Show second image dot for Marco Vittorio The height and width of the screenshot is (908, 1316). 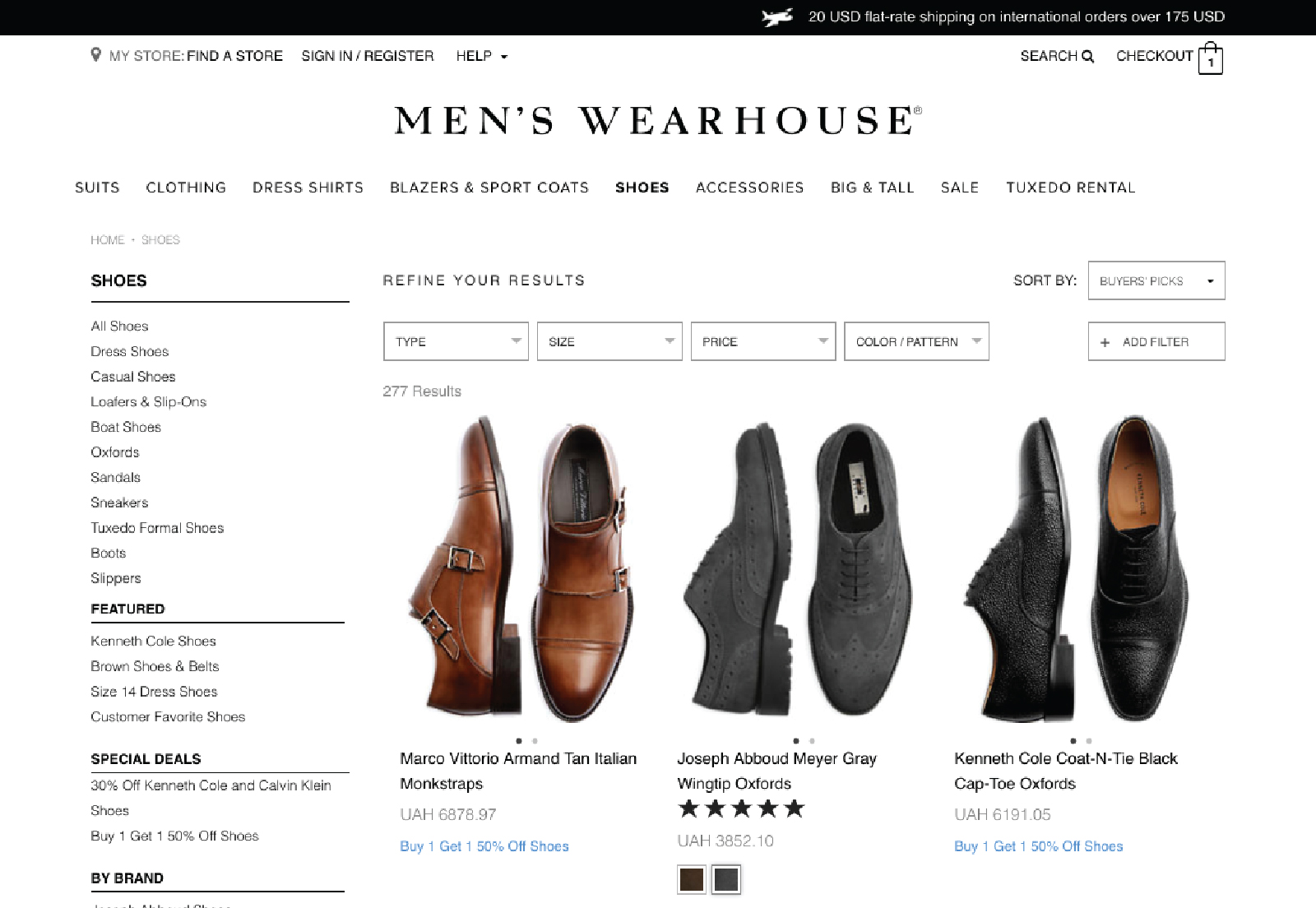point(535,741)
